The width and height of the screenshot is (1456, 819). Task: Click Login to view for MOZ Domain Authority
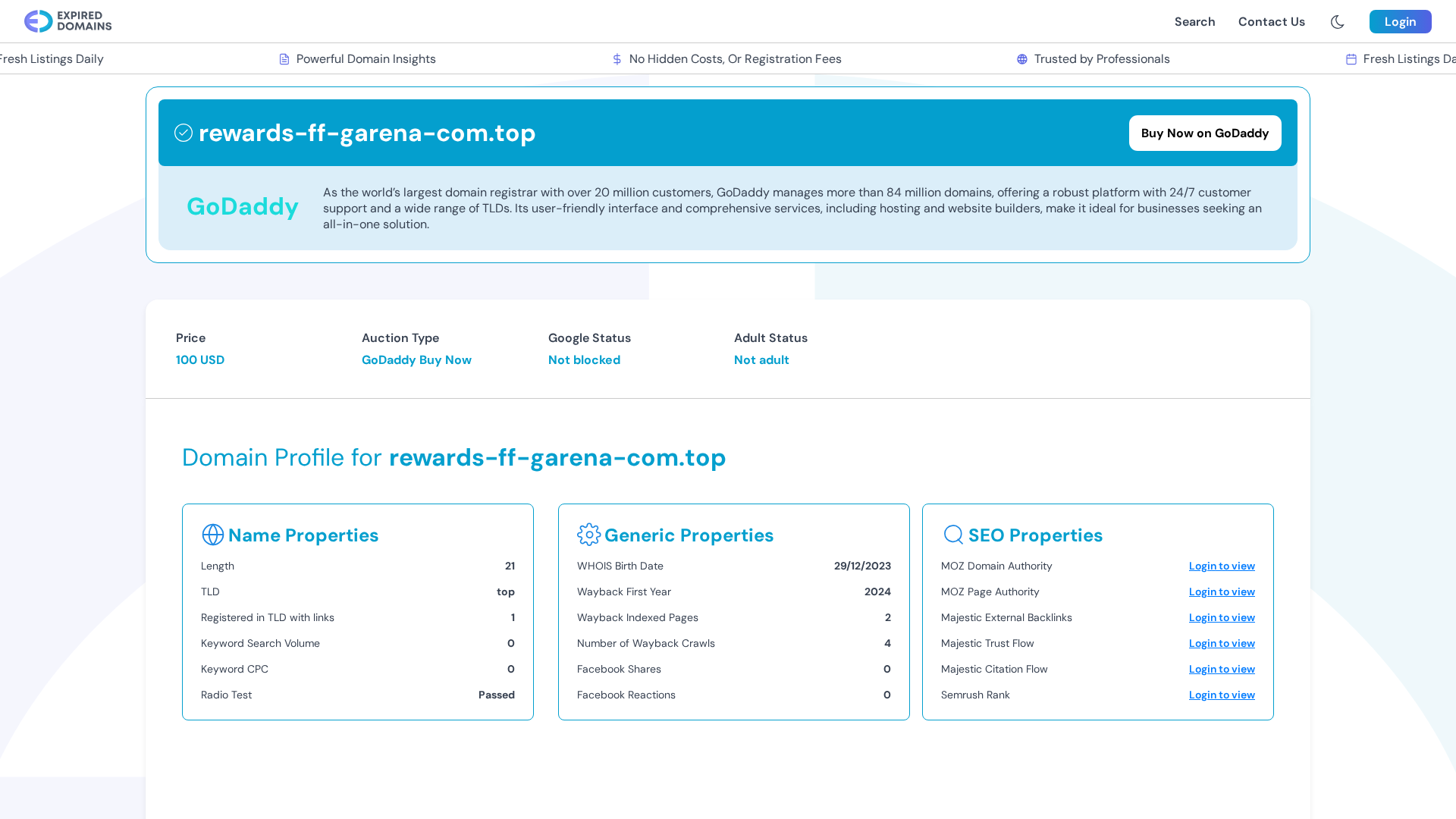point(1222,566)
